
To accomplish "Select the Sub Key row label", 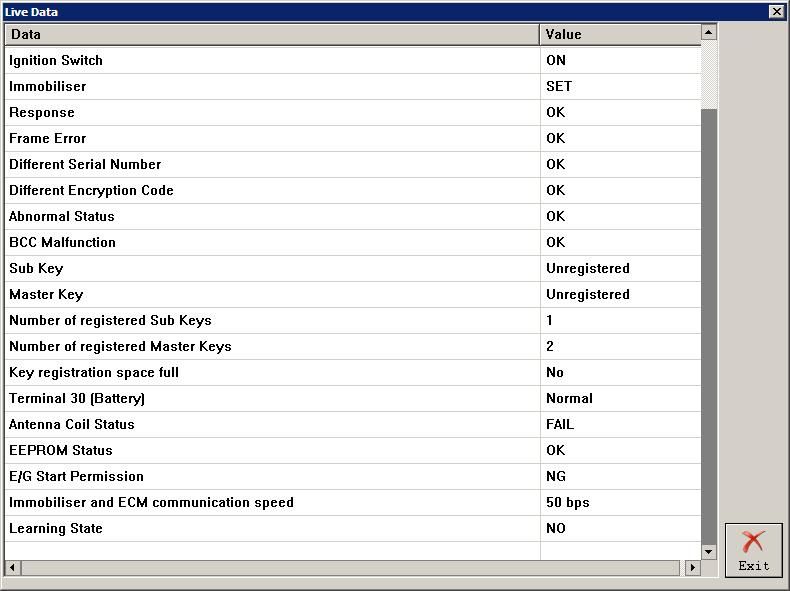I will coord(36,269).
